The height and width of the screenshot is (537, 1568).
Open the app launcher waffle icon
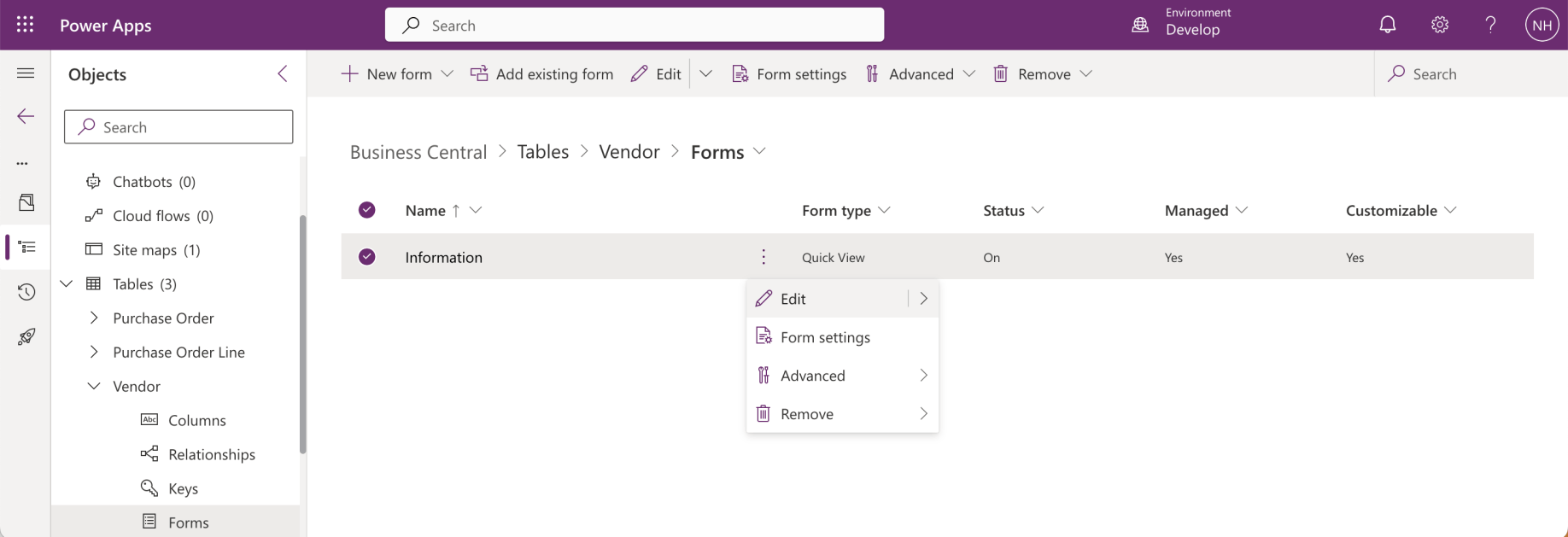point(25,25)
